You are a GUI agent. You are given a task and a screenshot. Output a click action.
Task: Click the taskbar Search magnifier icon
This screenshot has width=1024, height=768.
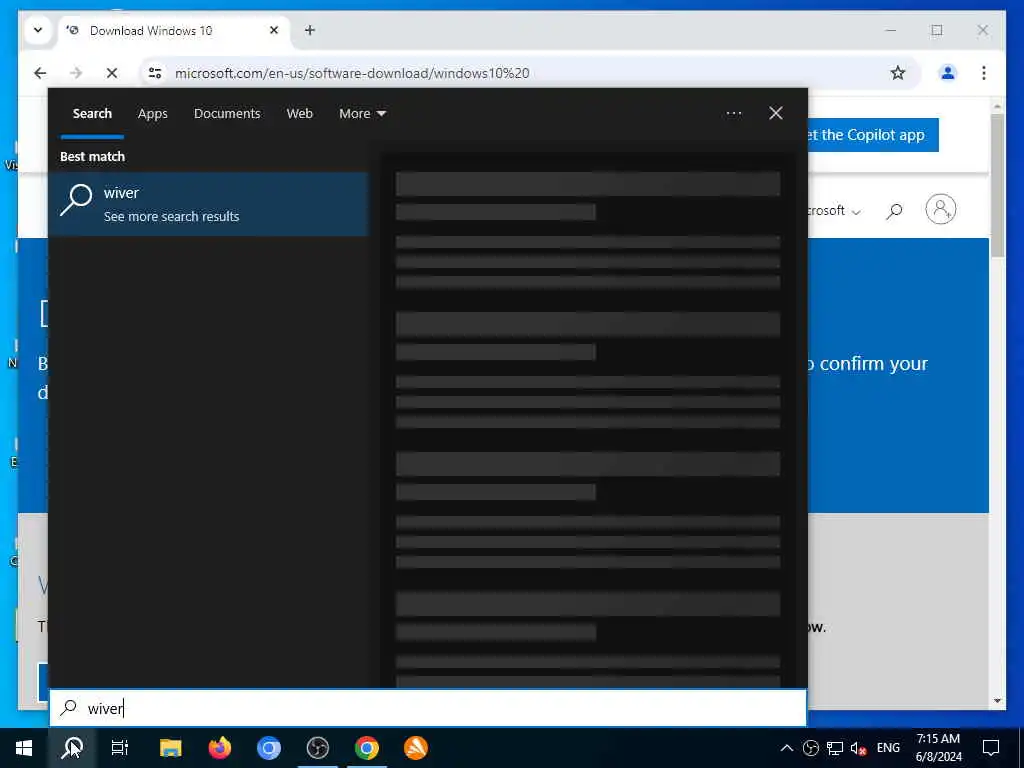(x=72, y=748)
